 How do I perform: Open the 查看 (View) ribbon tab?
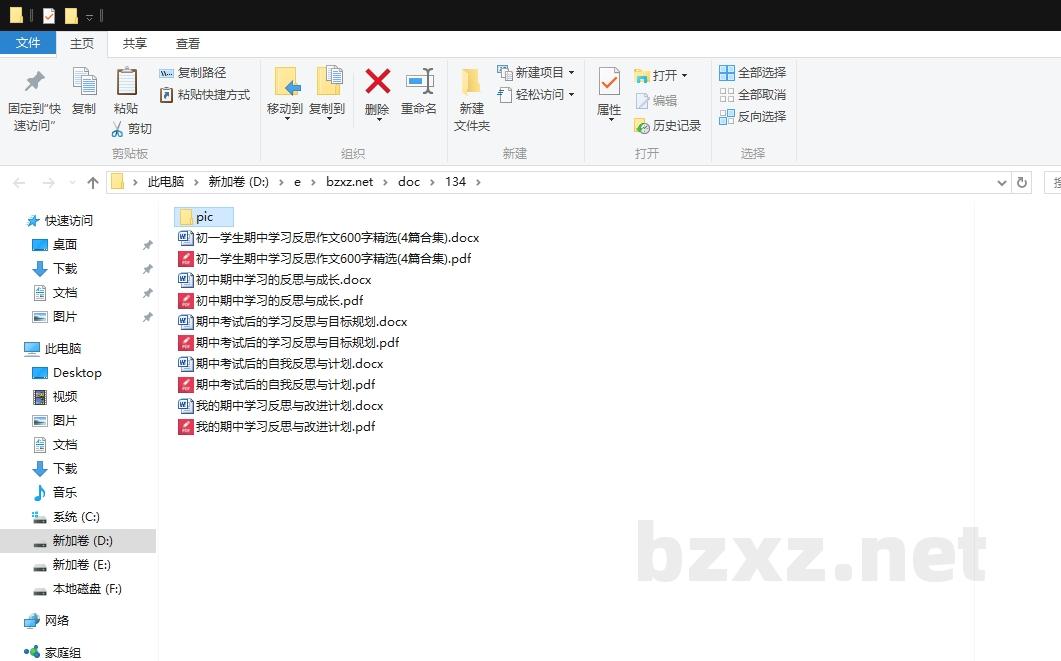click(x=188, y=44)
